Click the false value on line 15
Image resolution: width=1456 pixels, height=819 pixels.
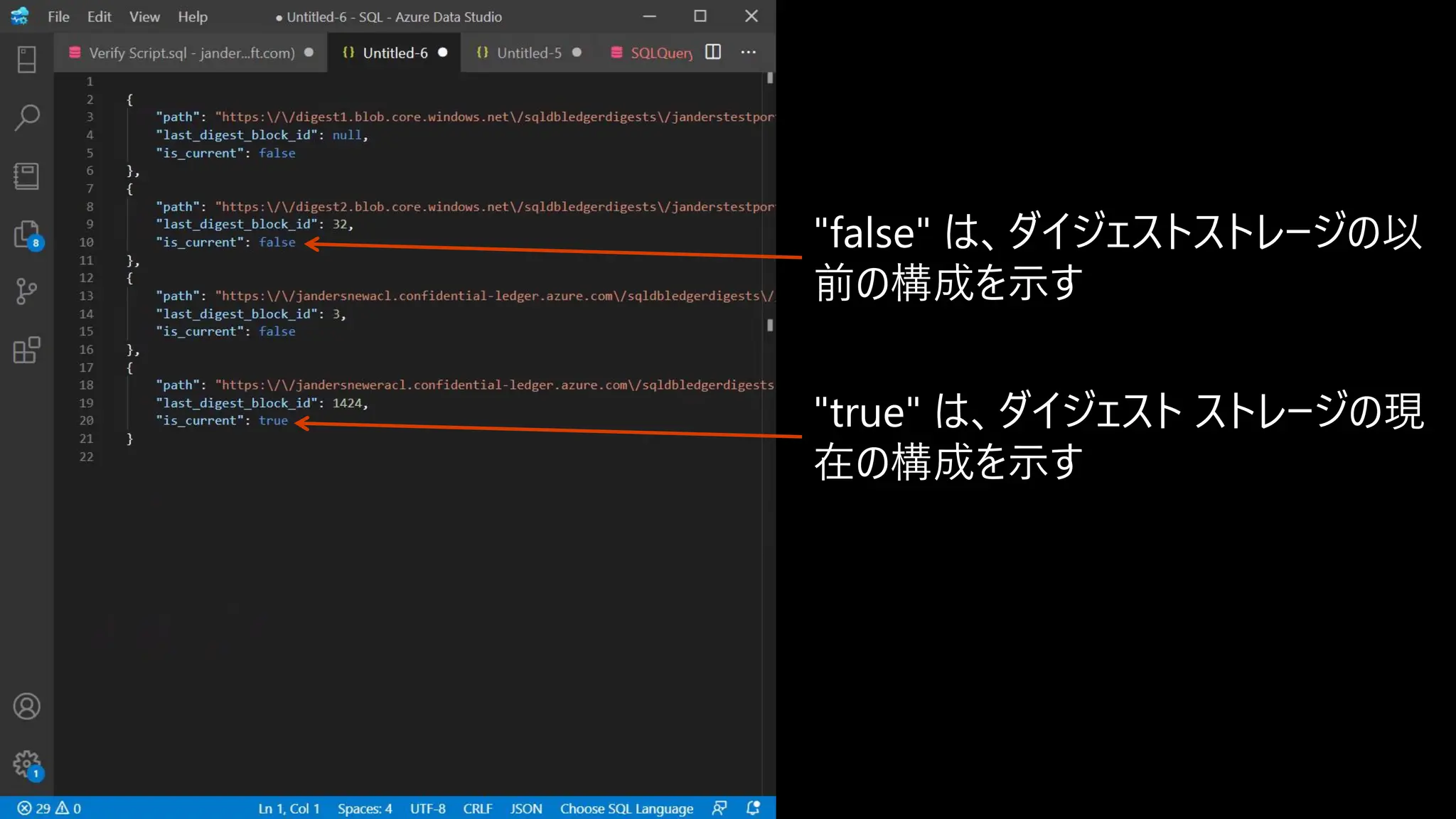click(x=277, y=331)
